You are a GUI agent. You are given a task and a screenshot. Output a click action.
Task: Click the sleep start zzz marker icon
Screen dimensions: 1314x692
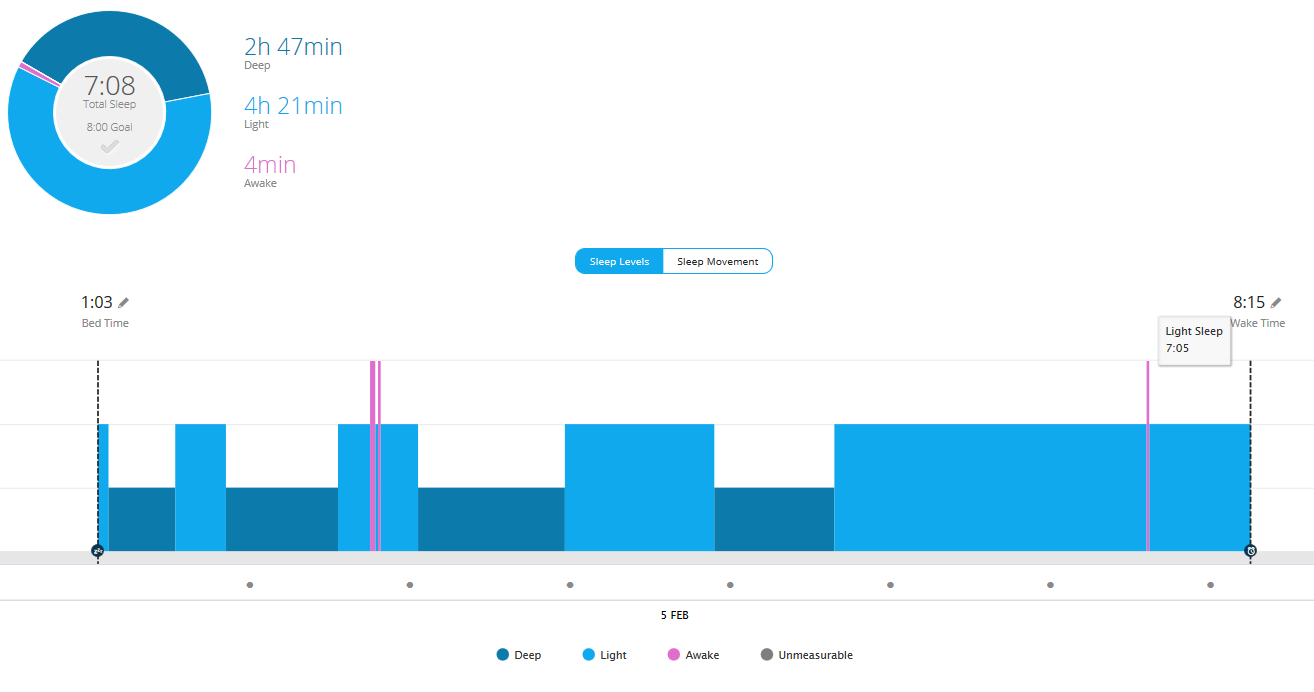tap(98, 551)
